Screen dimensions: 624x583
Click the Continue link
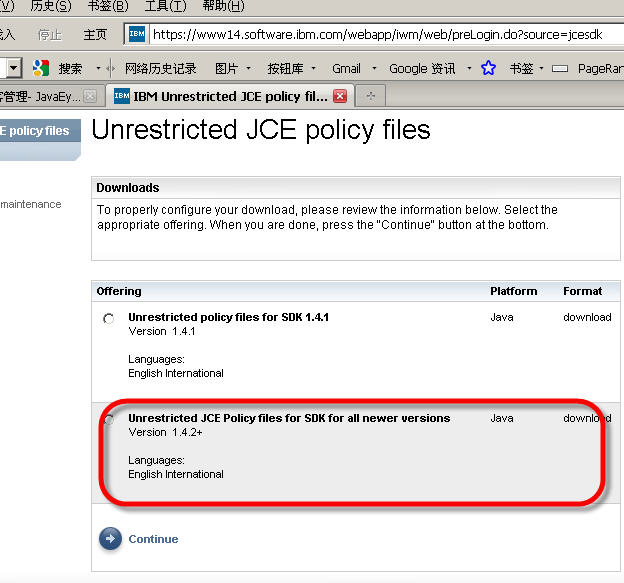click(x=153, y=539)
